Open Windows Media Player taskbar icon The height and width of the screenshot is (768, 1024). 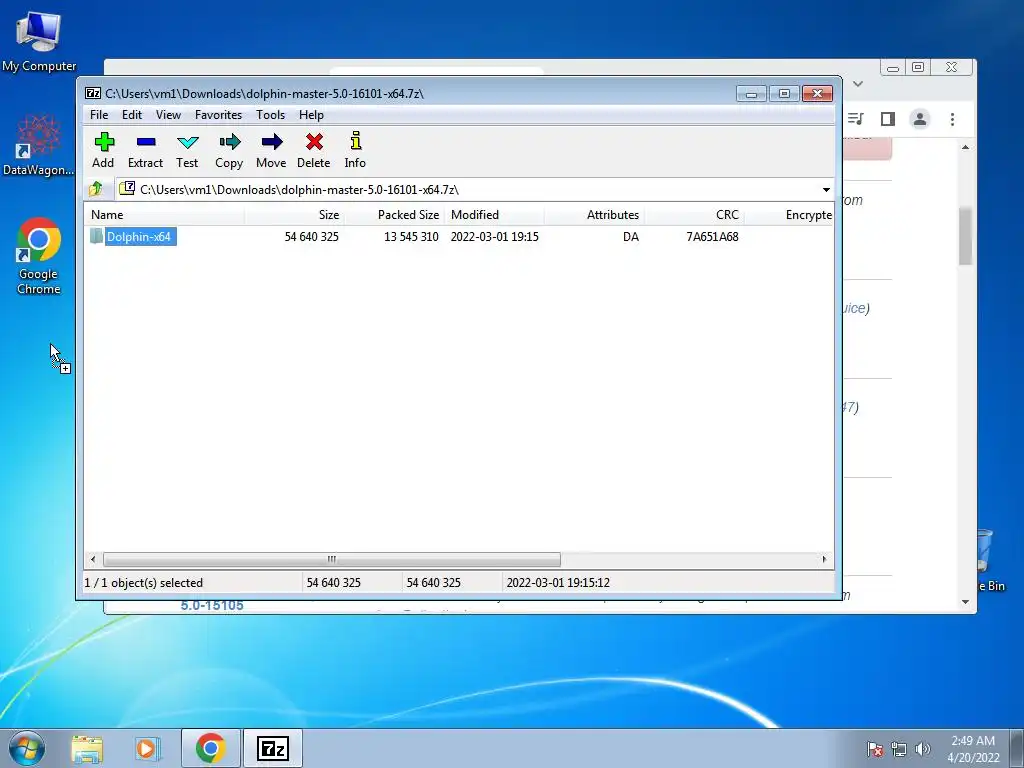tap(147, 748)
